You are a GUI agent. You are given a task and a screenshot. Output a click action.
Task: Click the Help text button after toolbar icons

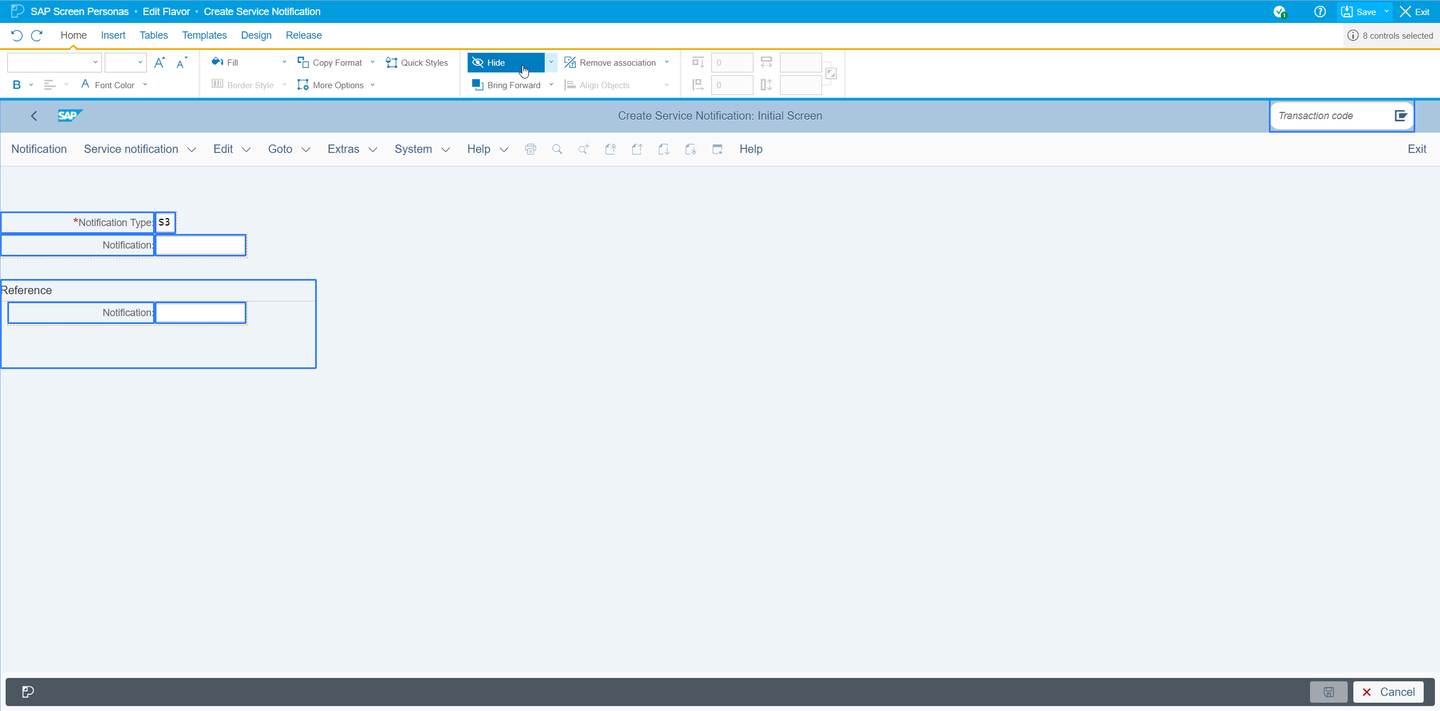coord(751,149)
